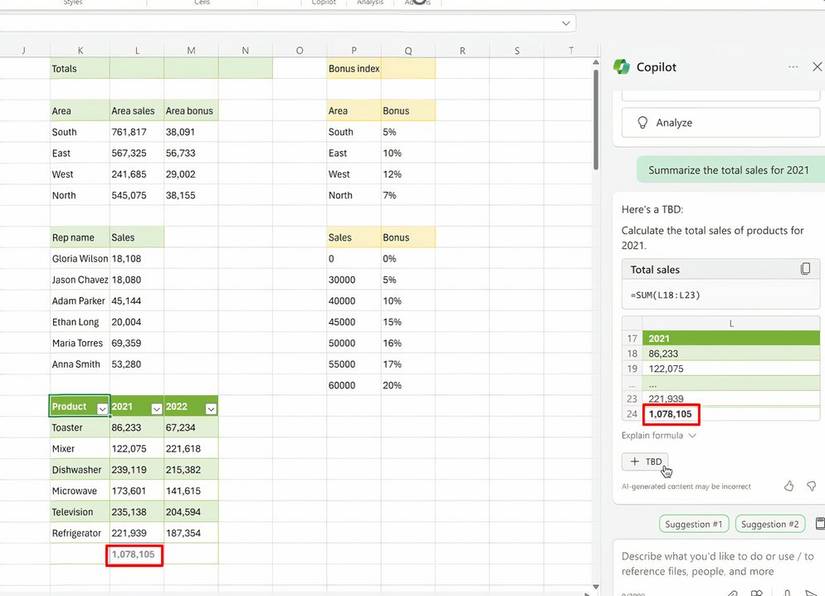The width and height of the screenshot is (825, 596).
Task: Open the prompt guide icon beside suggestions
Action: click(820, 524)
